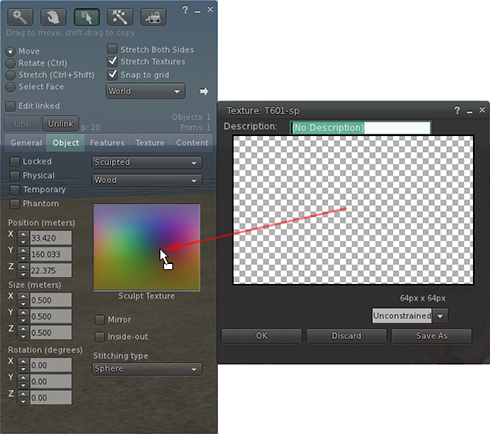Screen dimensions: 490x434
Task: Switch to the Content tab
Action: tap(192, 143)
